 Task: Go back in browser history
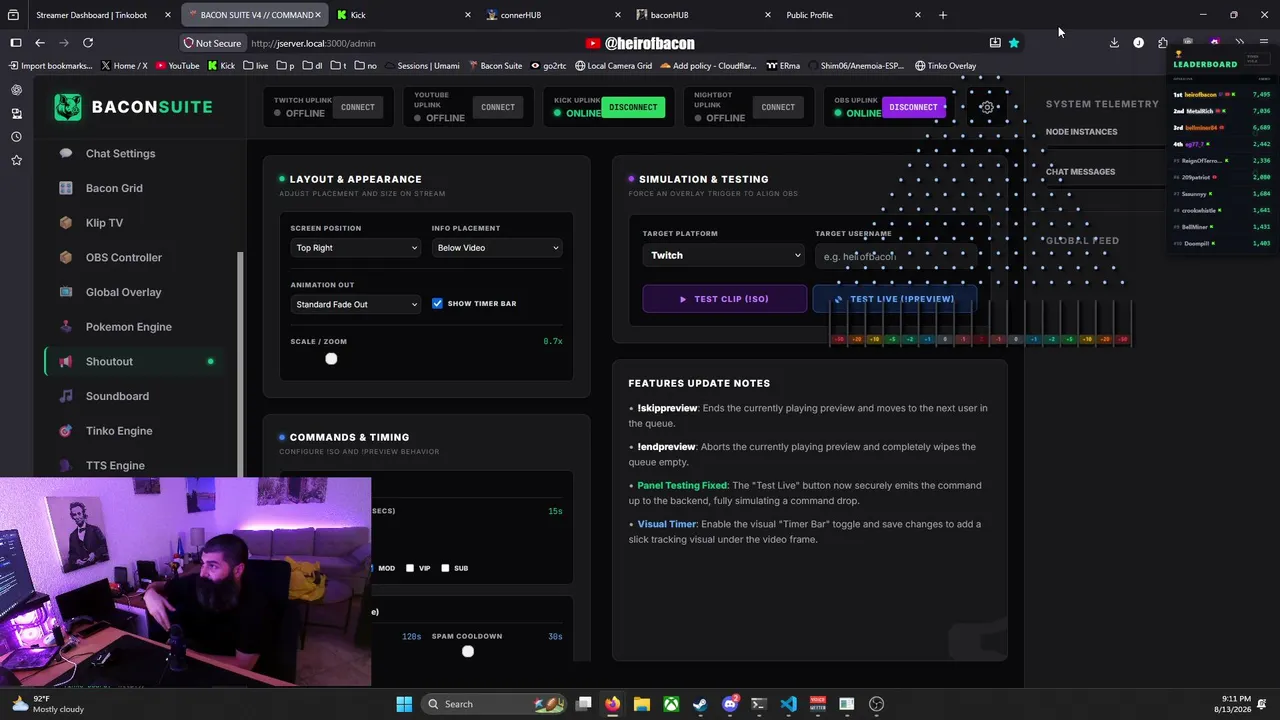click(40, 43)
